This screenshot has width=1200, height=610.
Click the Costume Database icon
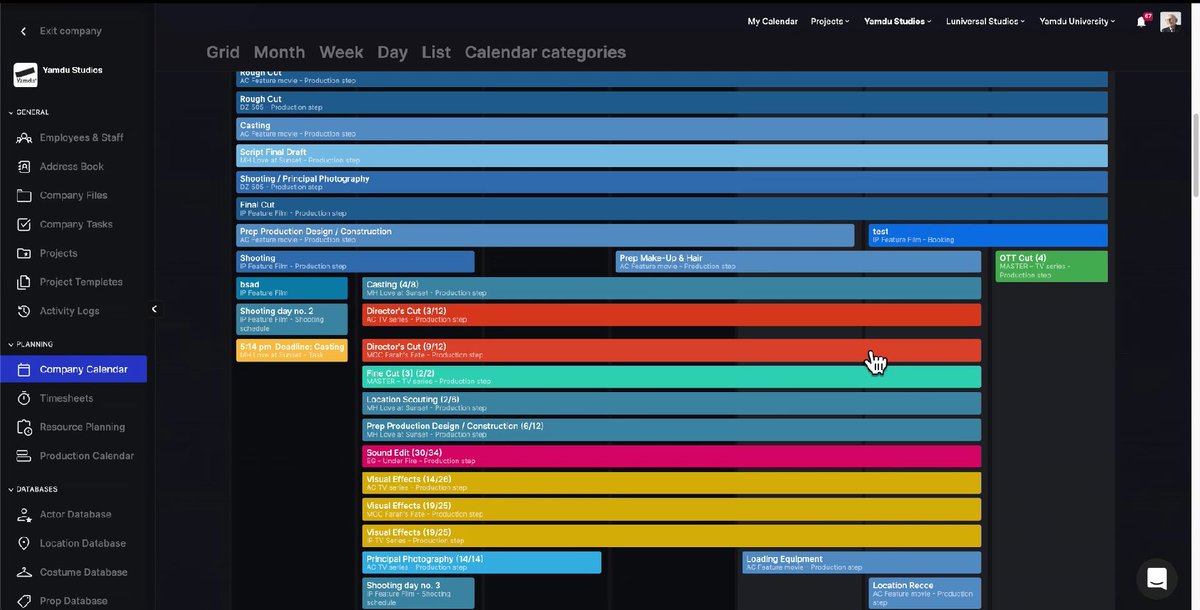24,572
